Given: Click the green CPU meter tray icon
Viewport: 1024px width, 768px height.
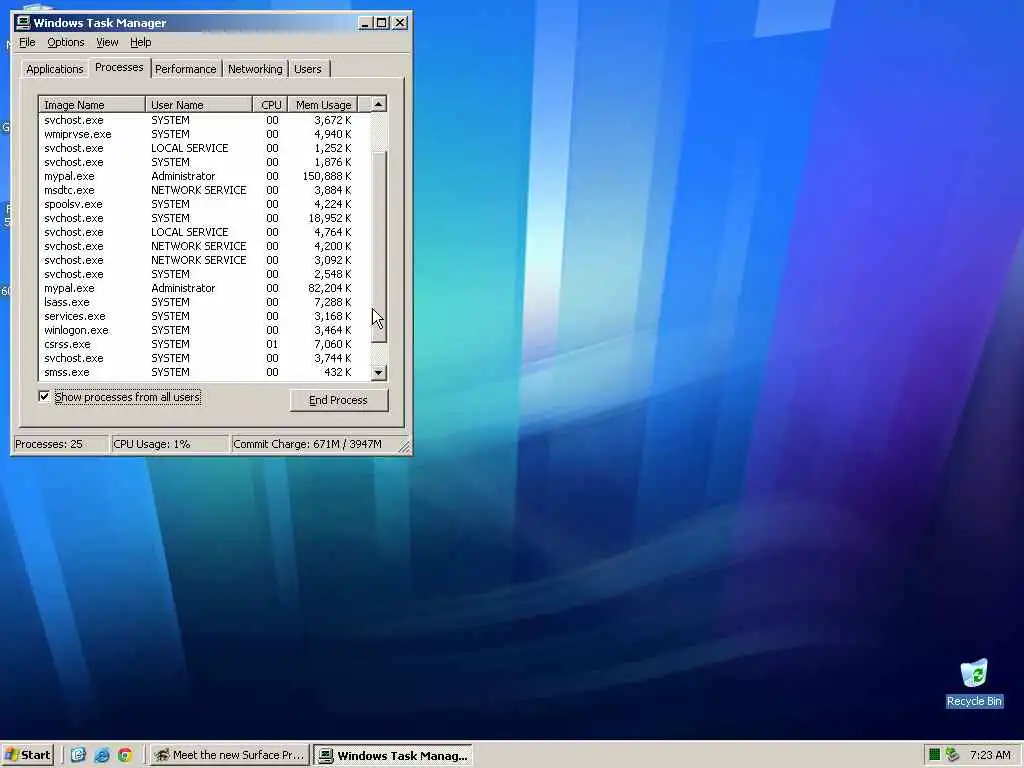Looking at the screenshot, I should coord(935,755).
